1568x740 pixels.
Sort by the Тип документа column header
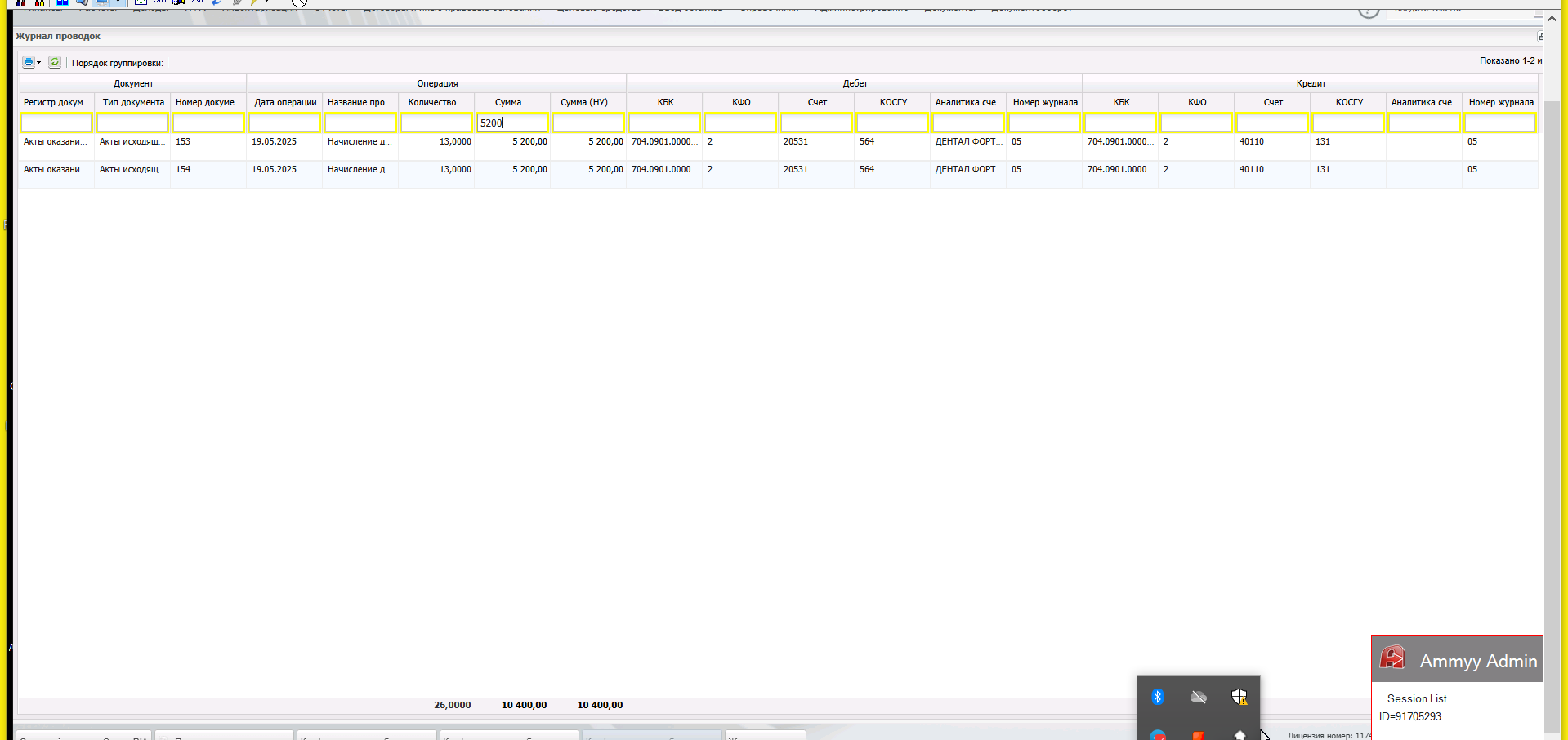(x=133, y=102)
